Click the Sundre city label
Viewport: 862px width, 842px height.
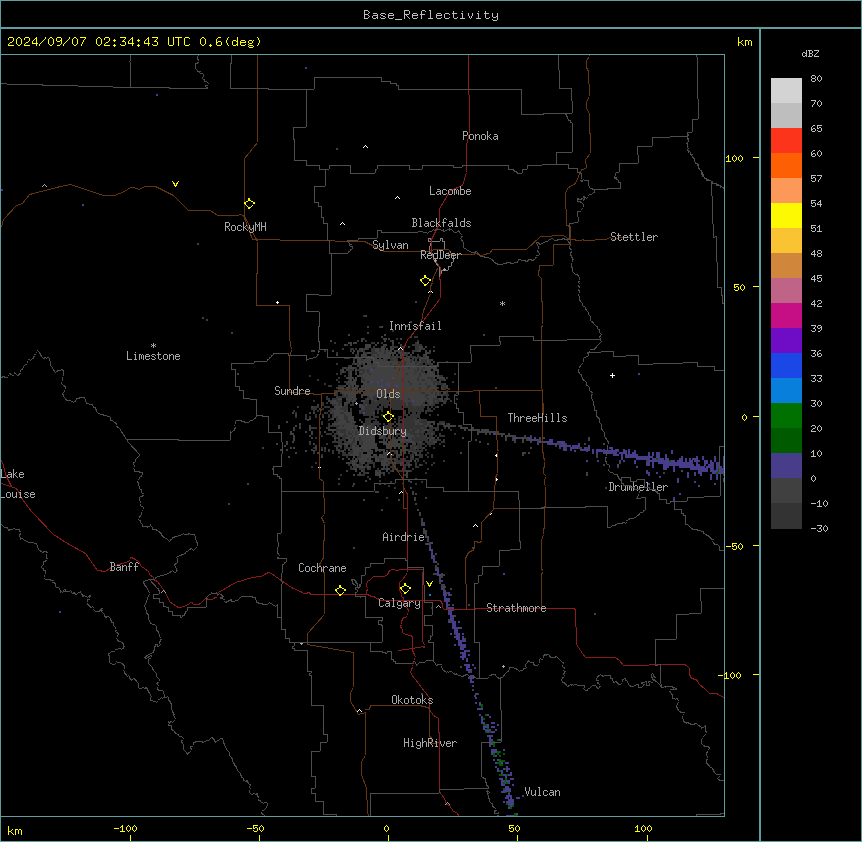click(x=292, y=391)
